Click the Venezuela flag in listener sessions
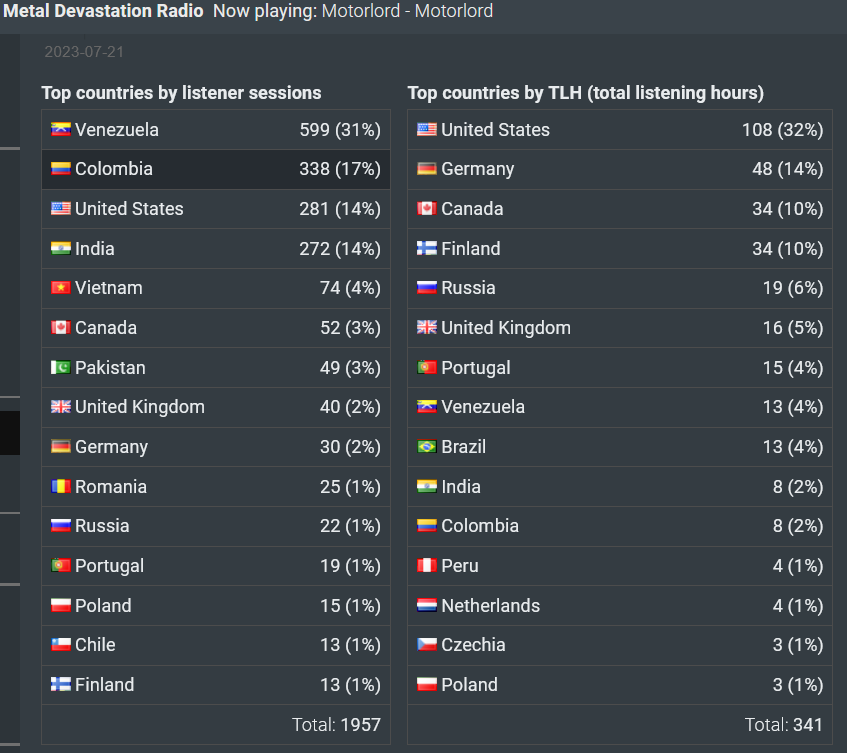Image resolution: width=847 pixels, height=753 pixels. pos(60,130)
